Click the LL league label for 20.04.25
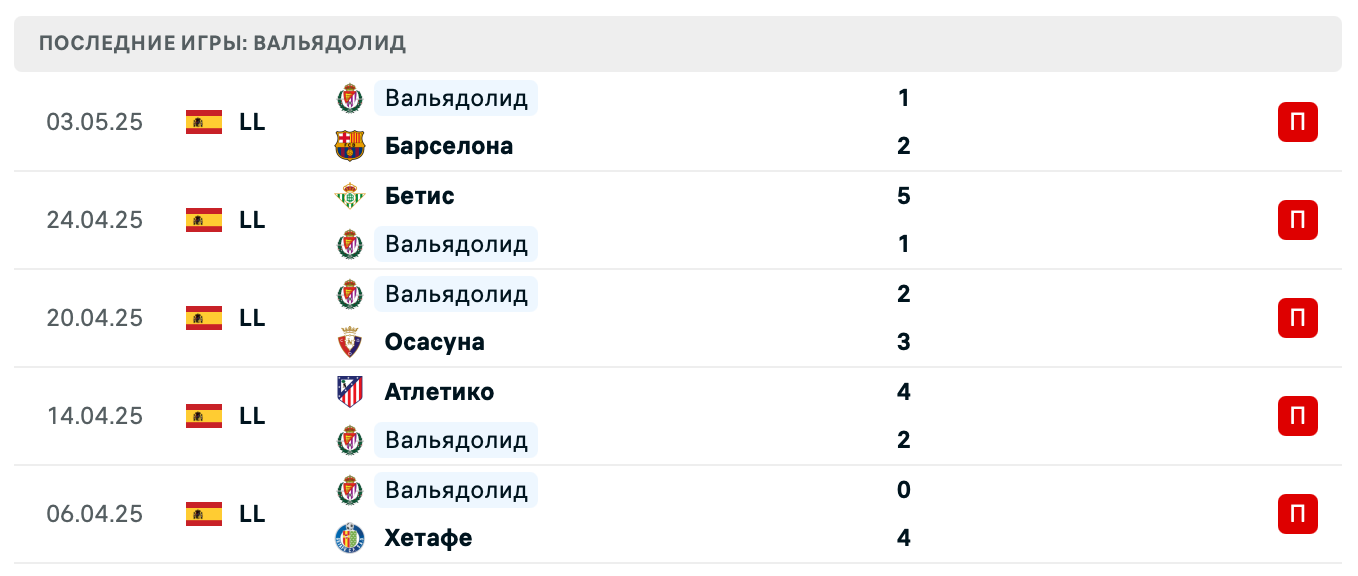This screenshot has width=1358, height=576. point(252,318)
